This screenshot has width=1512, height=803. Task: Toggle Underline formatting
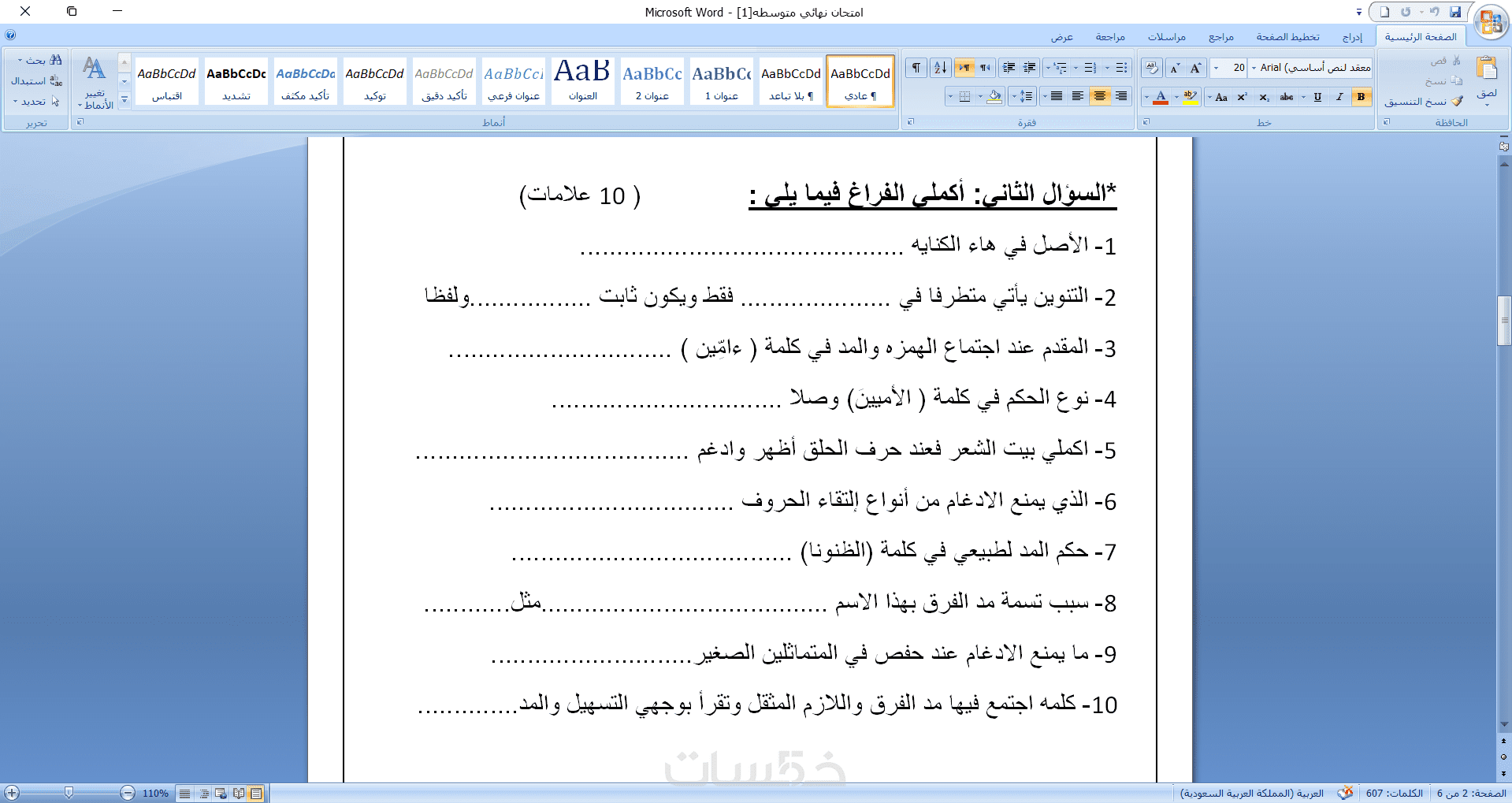tap(1317, 97)
